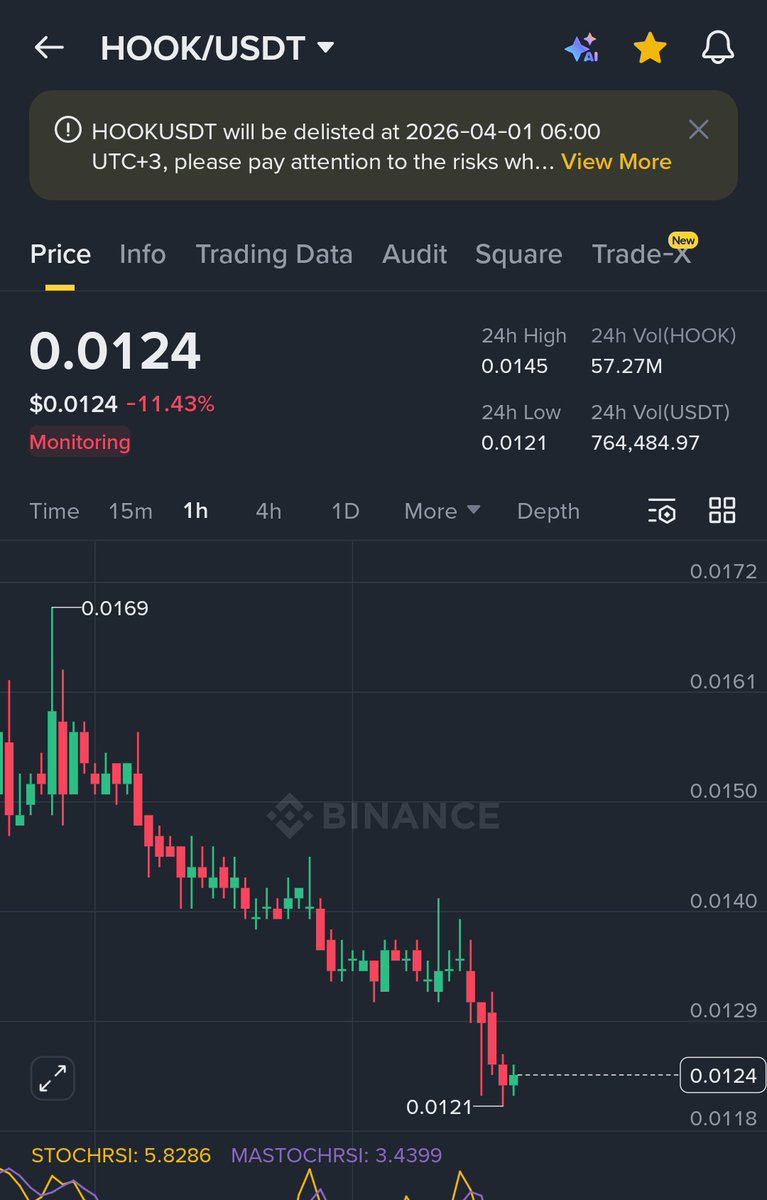Click the large 0.0124 last price
Image resolution: width=767 pixels, height=1200 pixels.
pyautogui.click(x=115, y=351)
